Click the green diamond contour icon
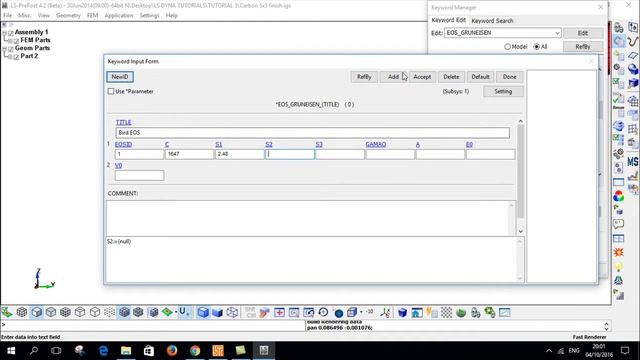This screenshot has width=640, height=360. pos(167,313)
